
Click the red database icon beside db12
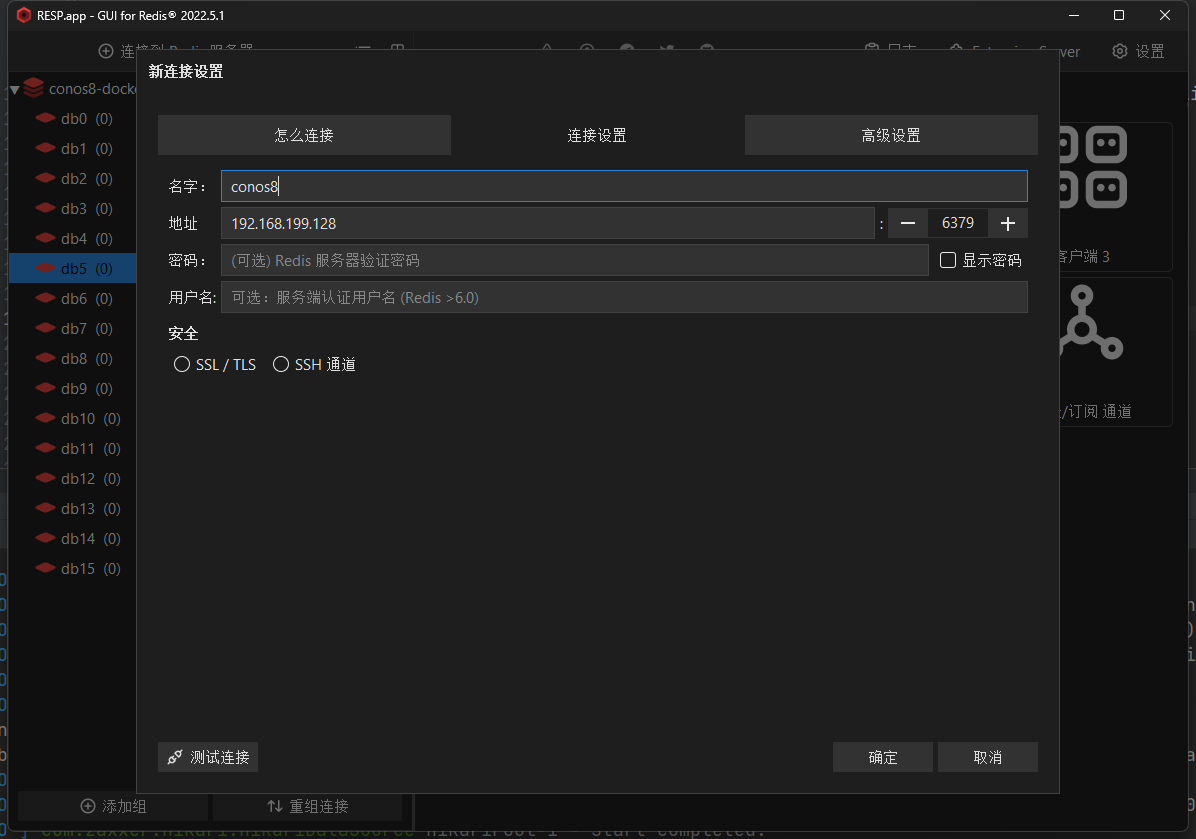coord(46,477)
